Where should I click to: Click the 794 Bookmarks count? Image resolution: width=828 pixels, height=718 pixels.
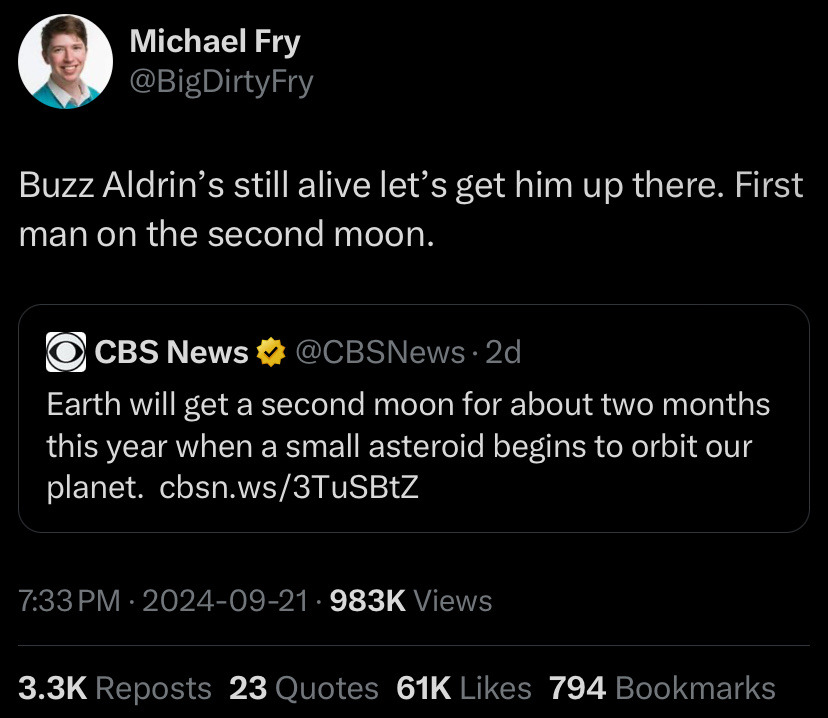click(662, 688)
